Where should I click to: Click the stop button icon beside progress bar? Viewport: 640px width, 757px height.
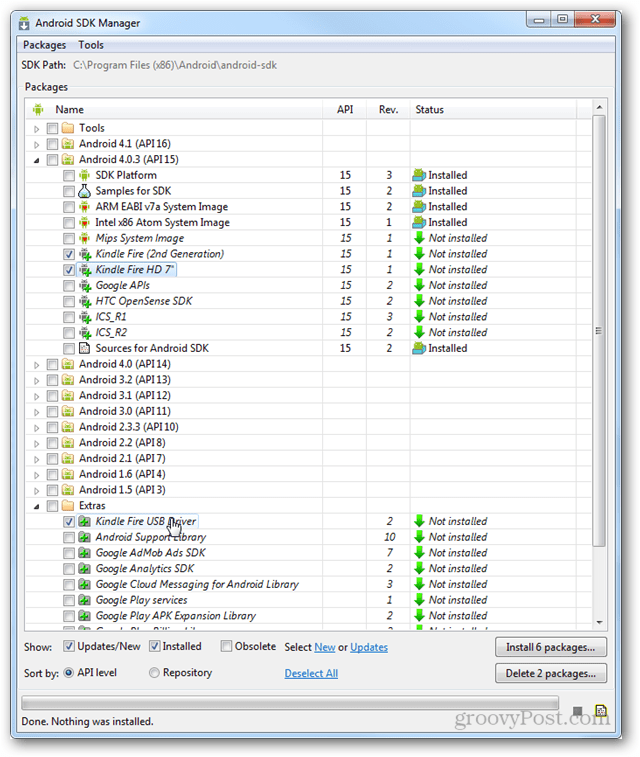click(x=578, y=711)
